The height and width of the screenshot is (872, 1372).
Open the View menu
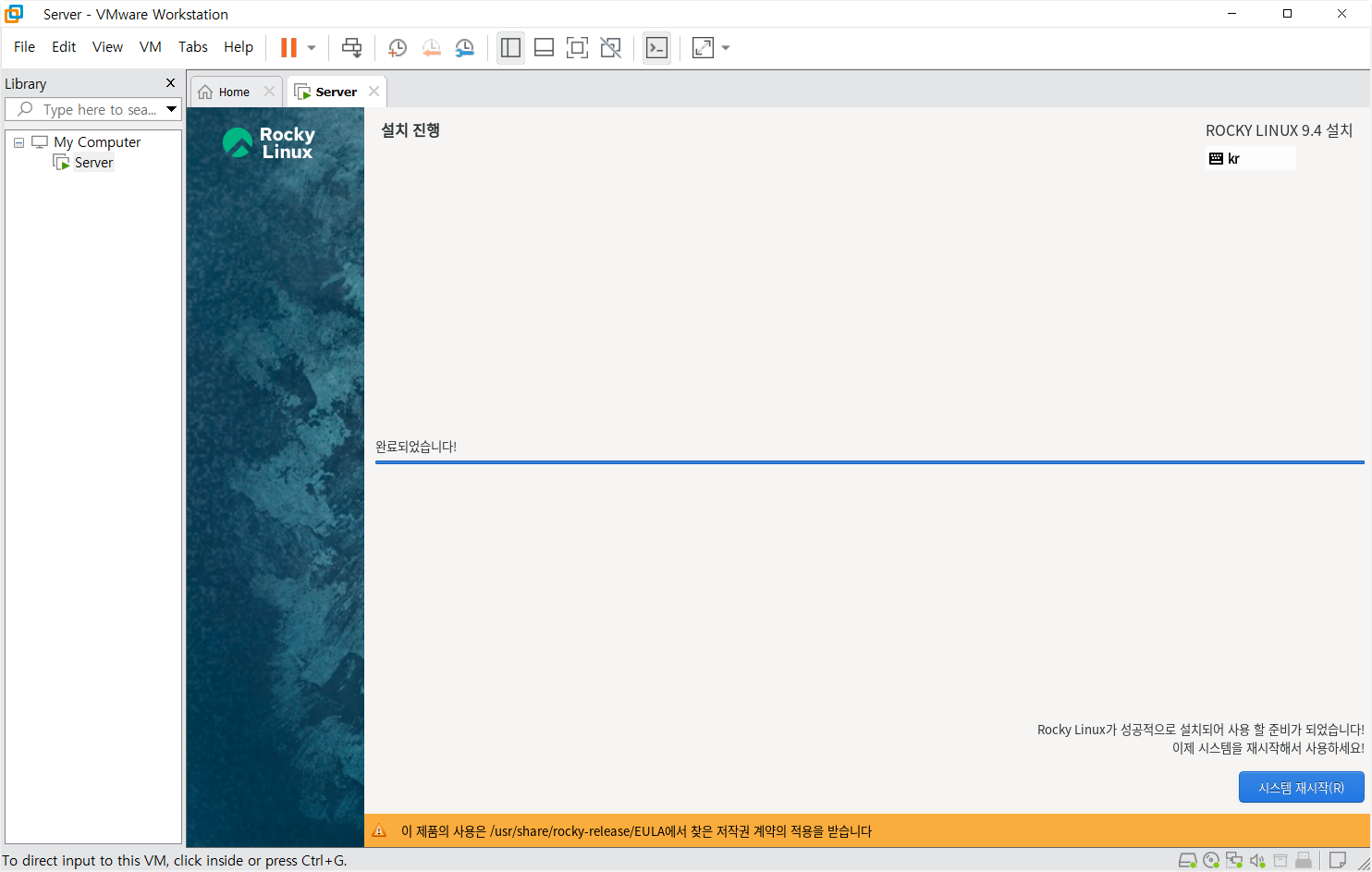(107, 47)
